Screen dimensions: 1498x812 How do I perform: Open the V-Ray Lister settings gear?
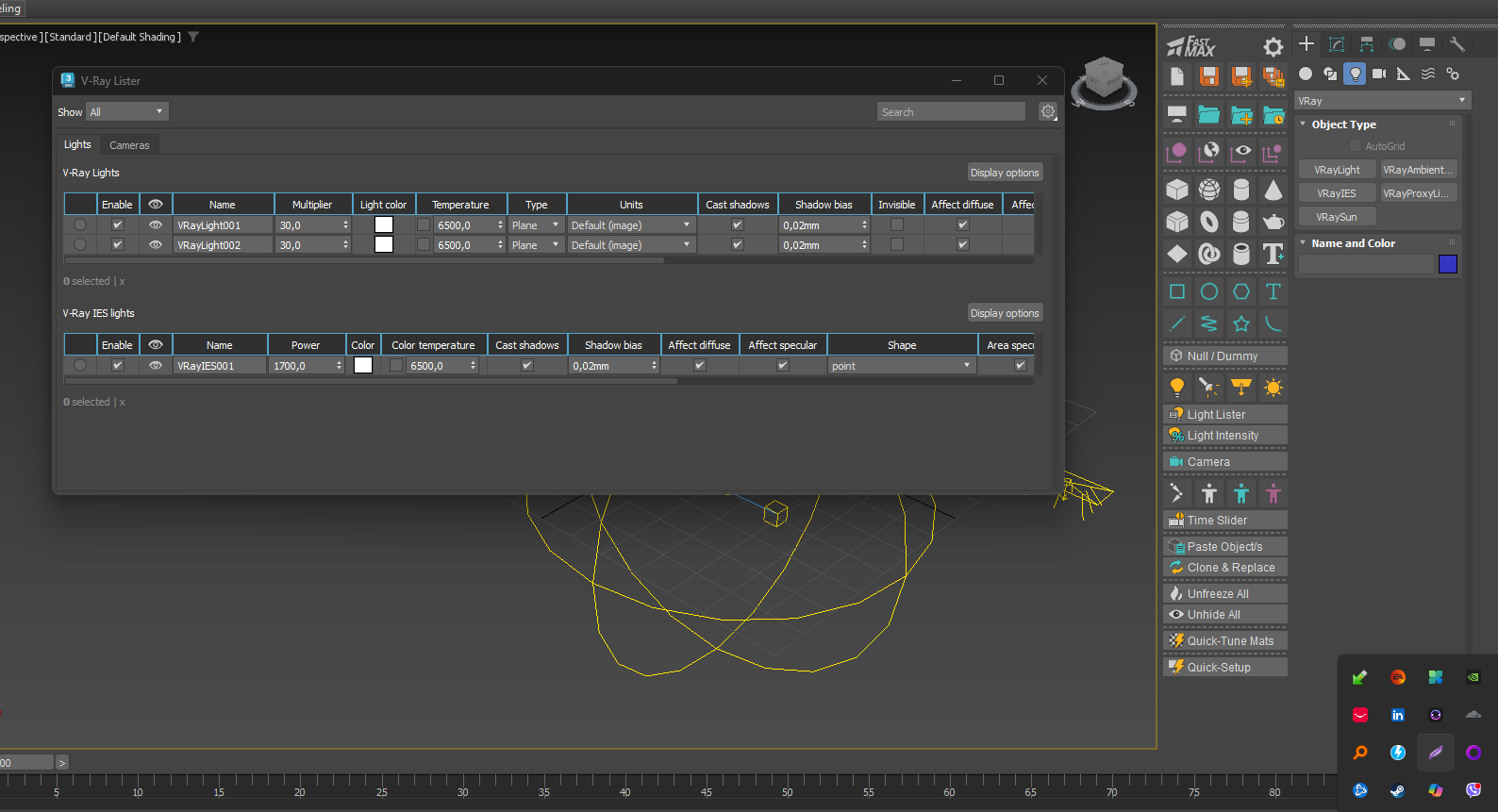[x=1048, y=112]
